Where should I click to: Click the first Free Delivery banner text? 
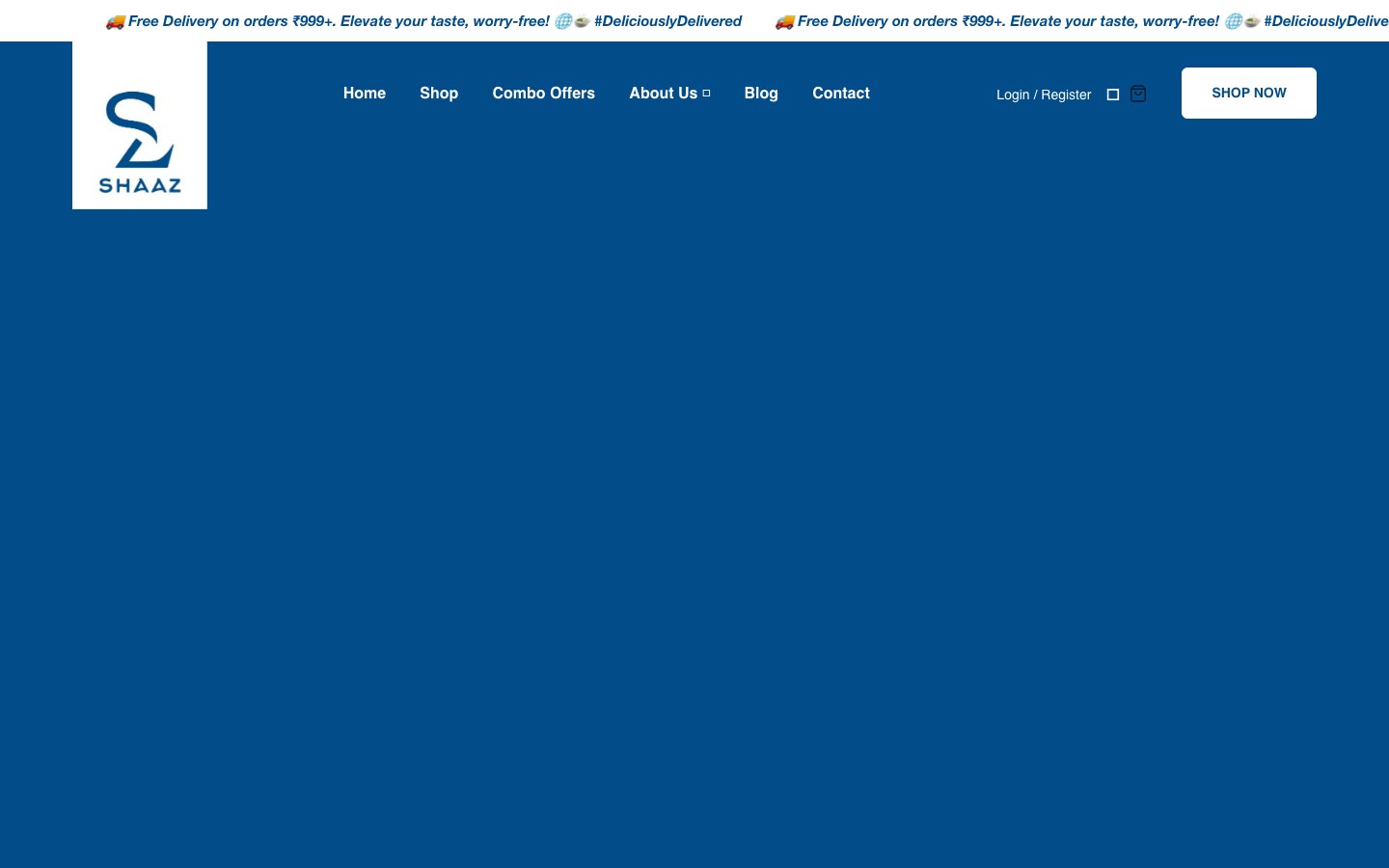coord(423,21)
